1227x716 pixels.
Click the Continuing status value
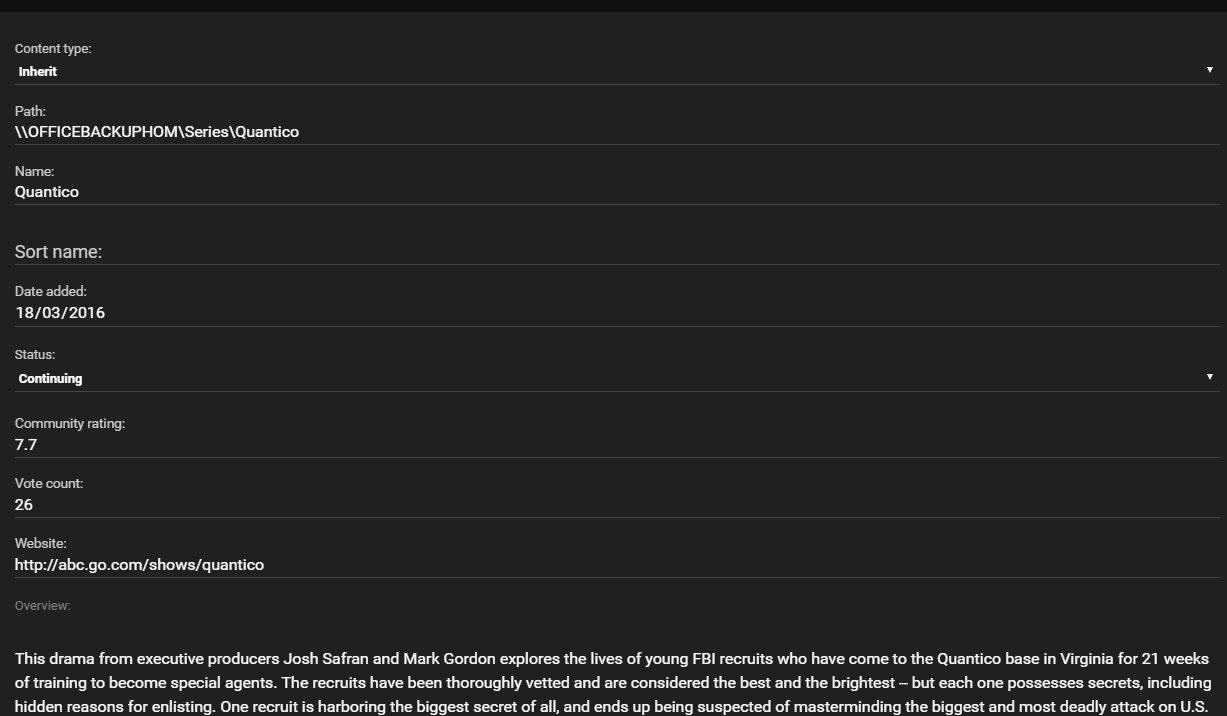(50, 378)
